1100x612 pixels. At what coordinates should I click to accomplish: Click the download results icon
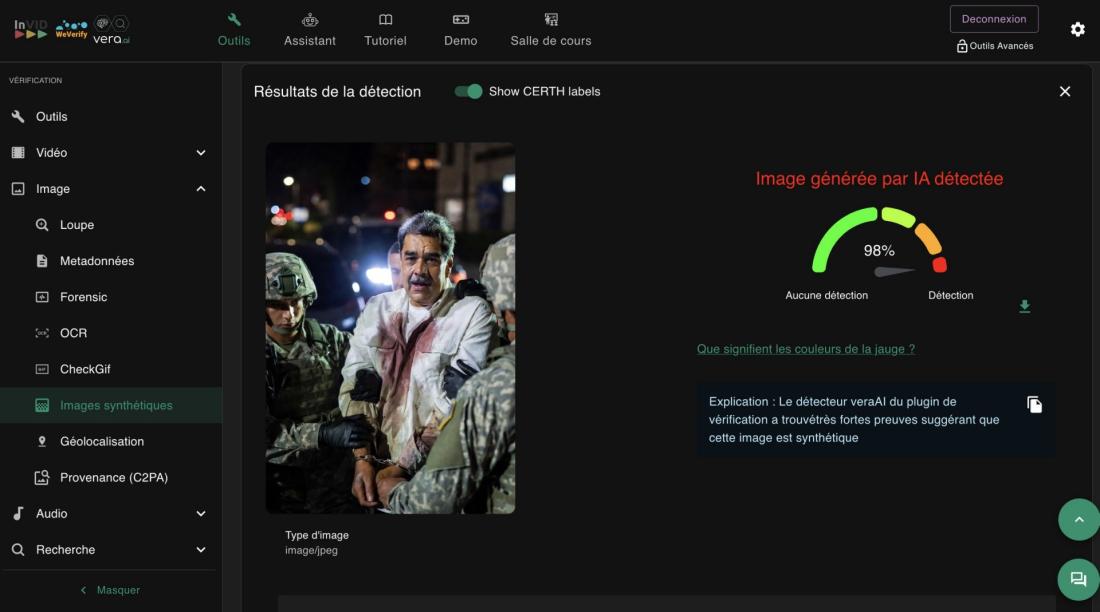click(1024, 306)
